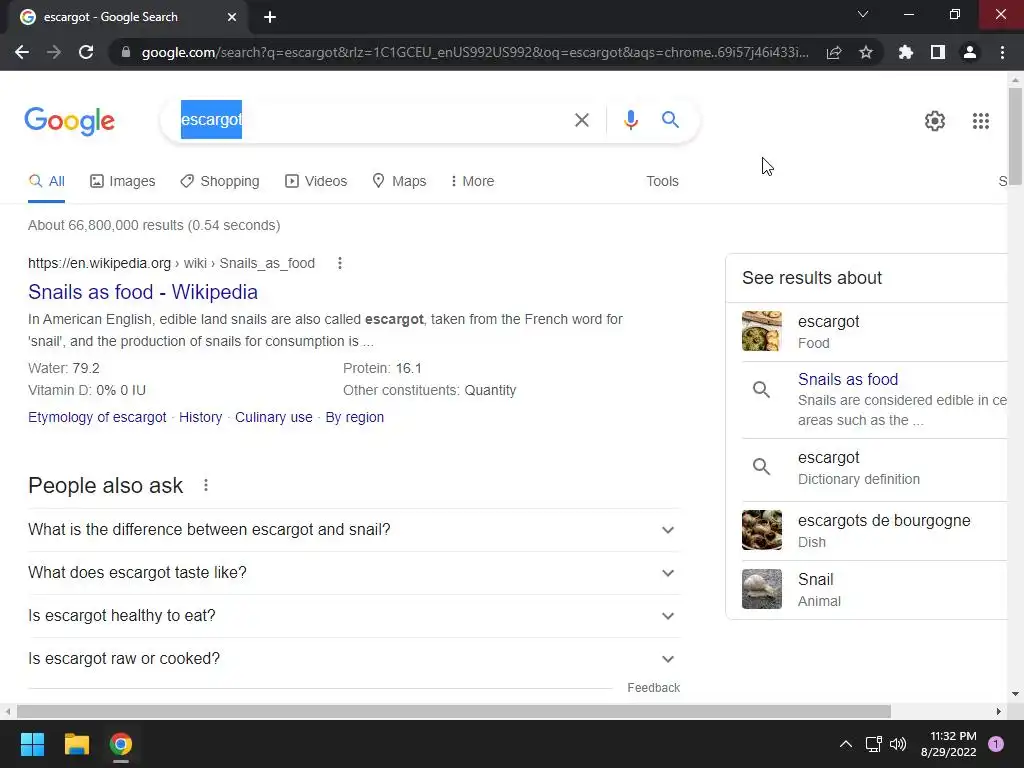Toggle the browser side panel icon
Viewport: 1024px width, 768px height.
click(x=938, y=52)
